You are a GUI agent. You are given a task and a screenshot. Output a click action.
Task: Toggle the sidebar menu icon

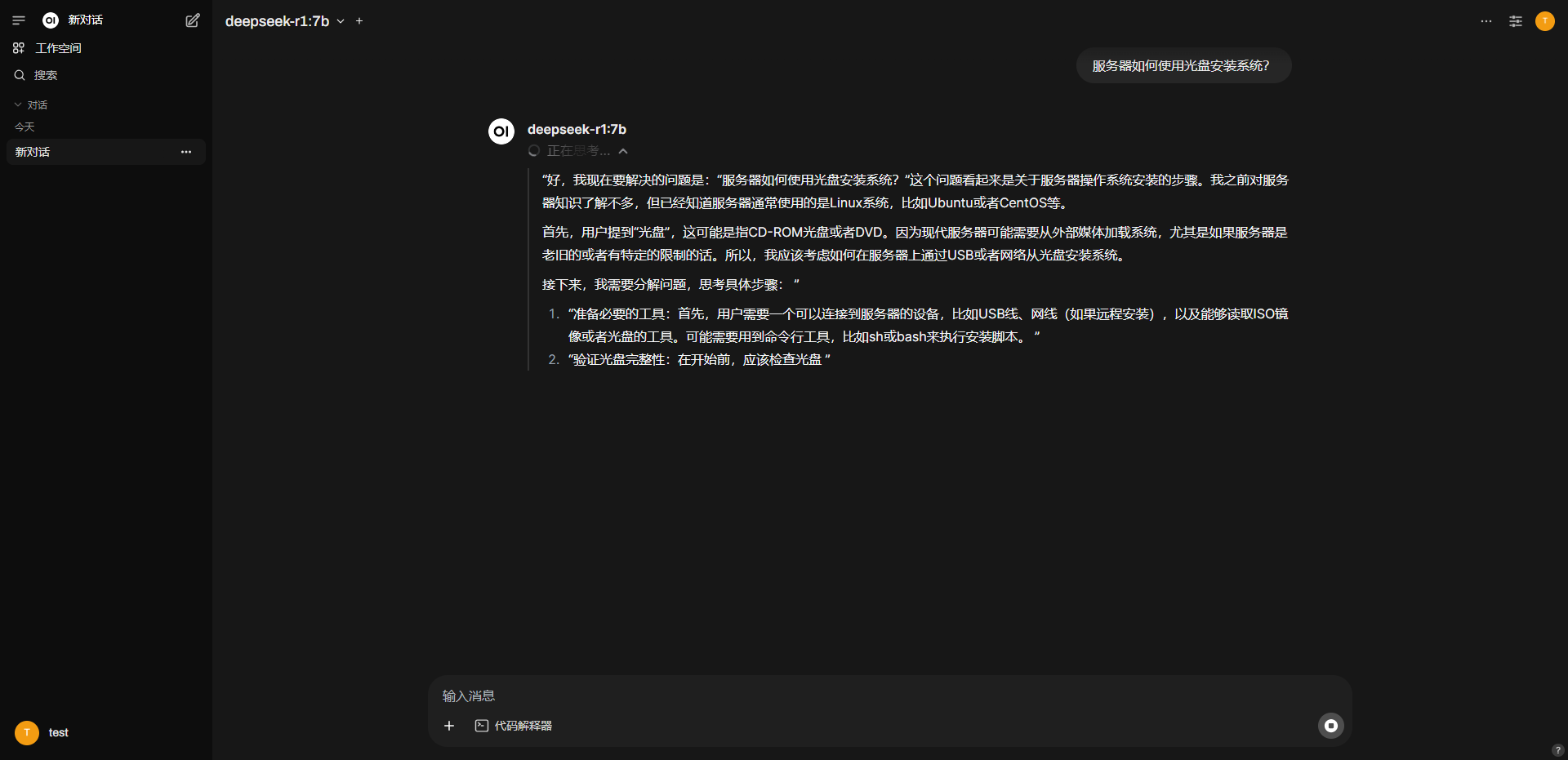coord(19,20)
